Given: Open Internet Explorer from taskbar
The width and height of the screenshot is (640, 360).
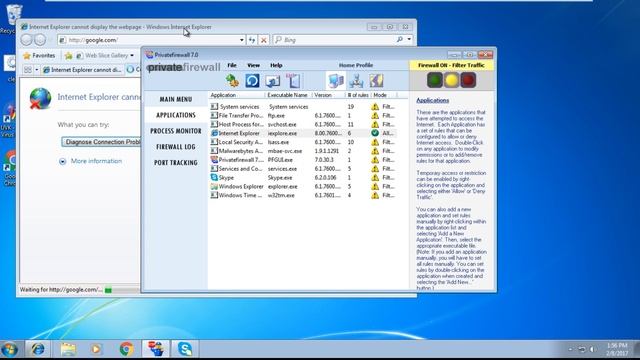Looking at the screenshot, I should pos(38,349).
